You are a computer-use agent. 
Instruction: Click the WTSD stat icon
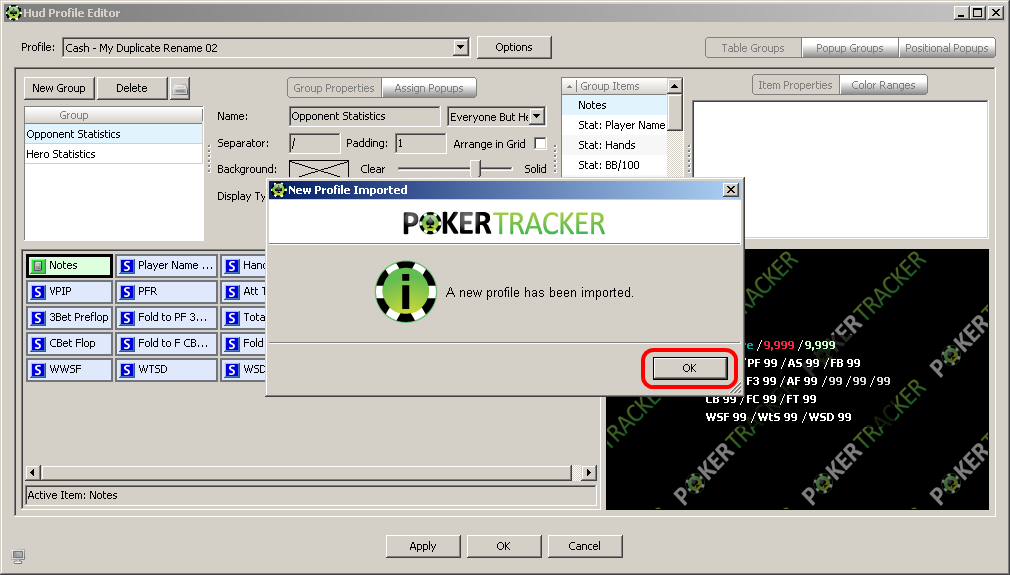point(127,370)
